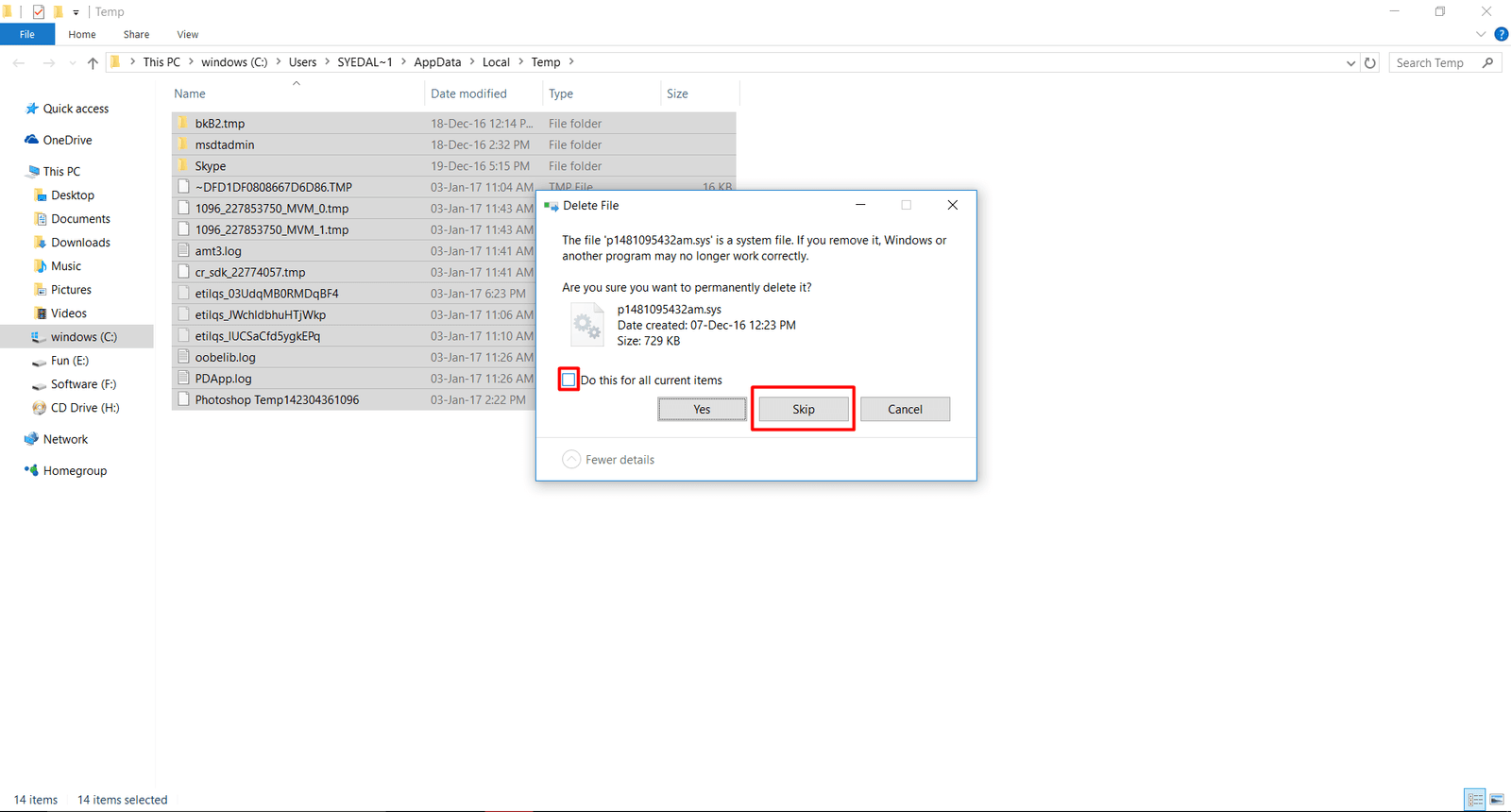Screen dimensions: 1511x812
Task: Confirm deletion with the Yes button
Action: point(702,409)
